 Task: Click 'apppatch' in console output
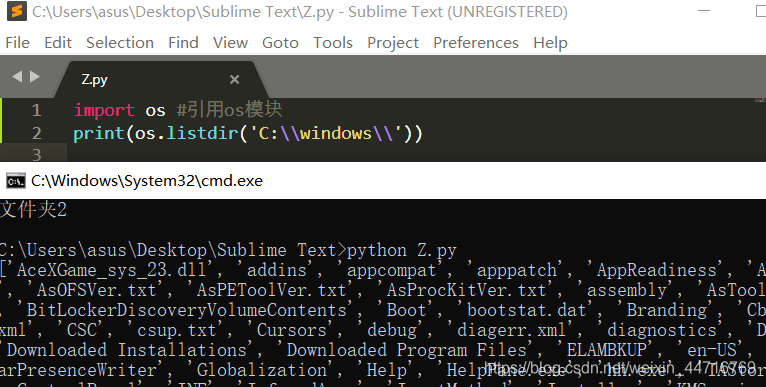(516, 270)
